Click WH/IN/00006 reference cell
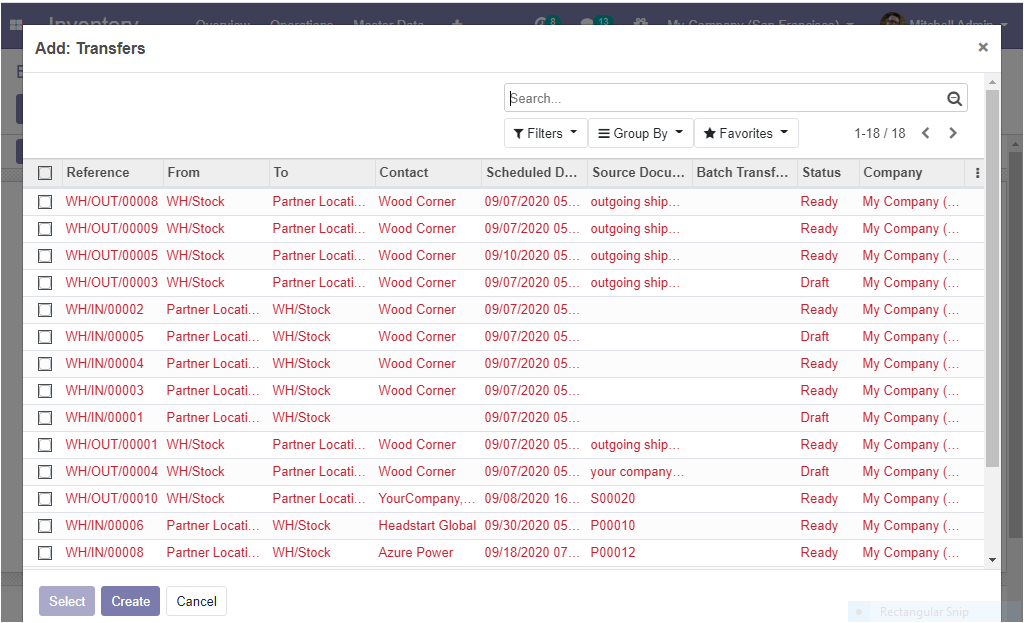This screenshot has width=1024, height=623. pyautogui.click(x=104, y=526)
